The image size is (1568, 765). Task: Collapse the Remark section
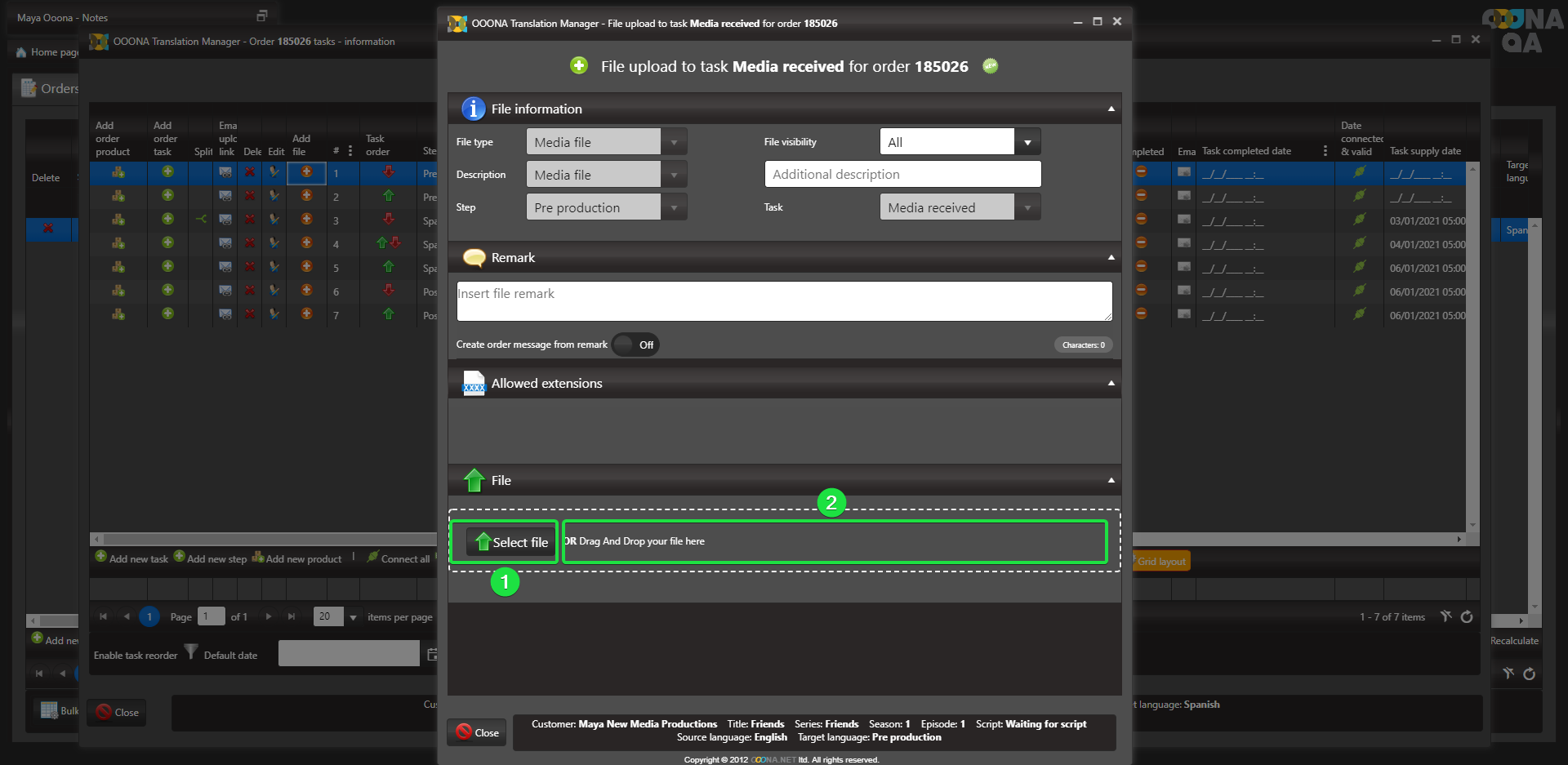click(x=1111, y=257)
